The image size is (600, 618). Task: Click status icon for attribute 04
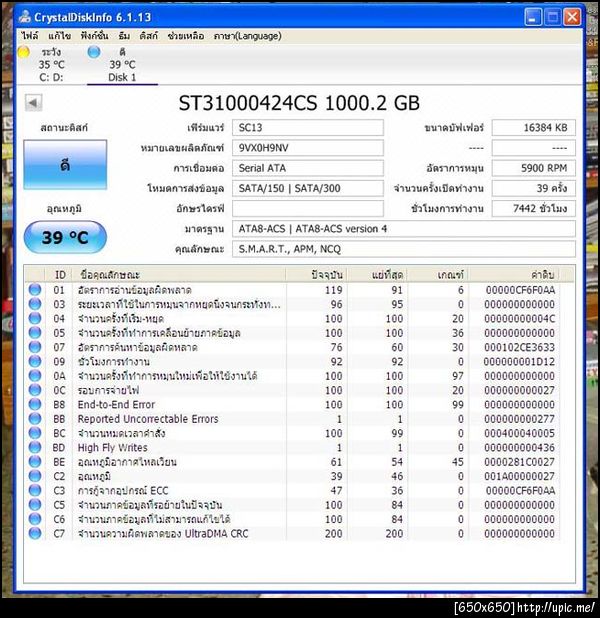click(x=35, y=318)
